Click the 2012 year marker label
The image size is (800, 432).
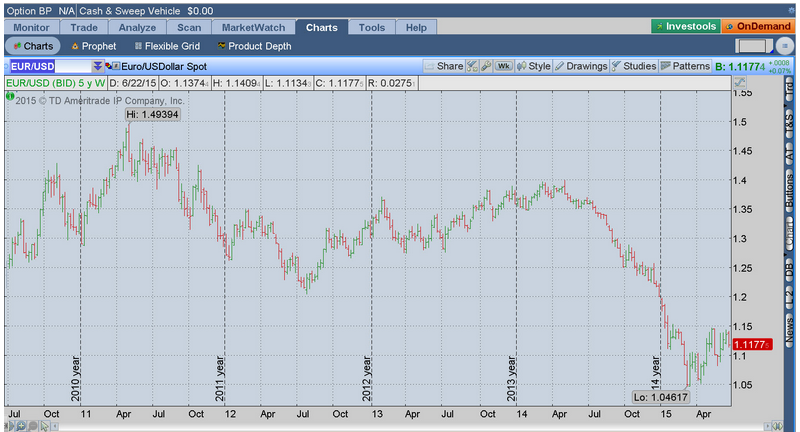point(366,378)
